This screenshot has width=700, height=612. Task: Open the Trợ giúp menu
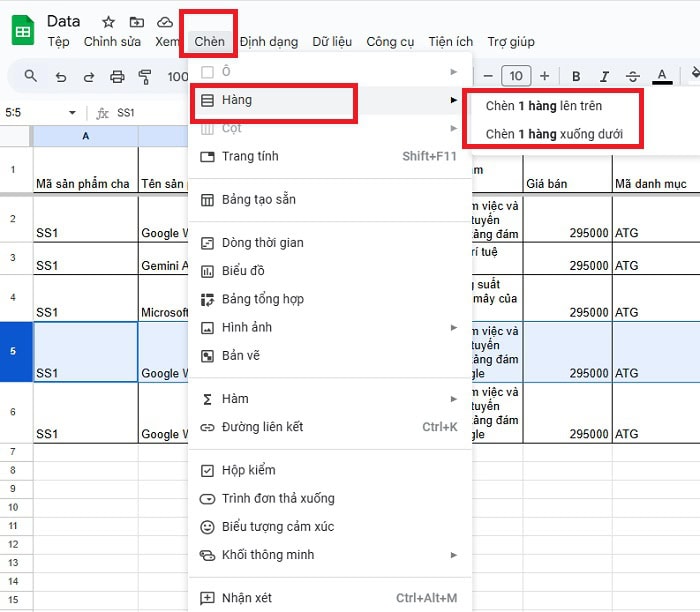(511, 42)
